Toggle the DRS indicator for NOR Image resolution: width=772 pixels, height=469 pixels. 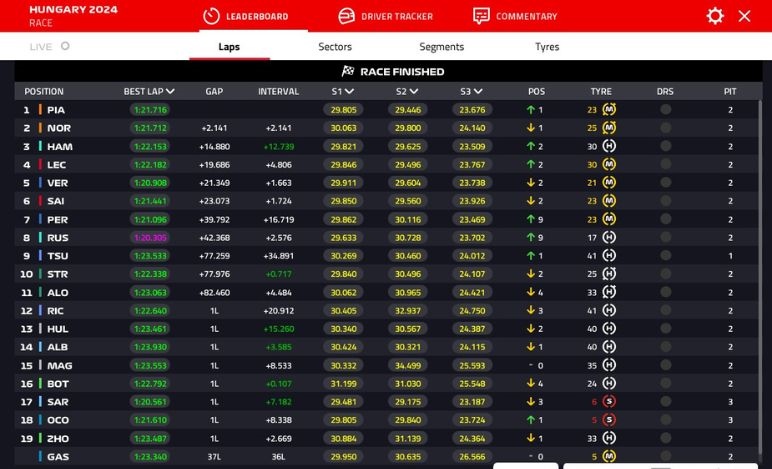pos(666,128)
